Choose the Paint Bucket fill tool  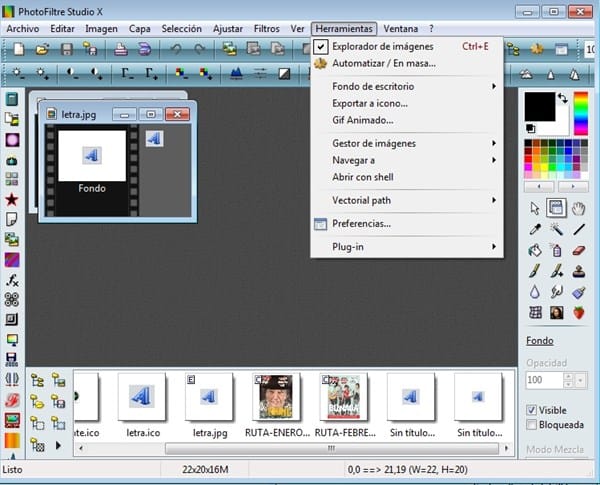535,250
